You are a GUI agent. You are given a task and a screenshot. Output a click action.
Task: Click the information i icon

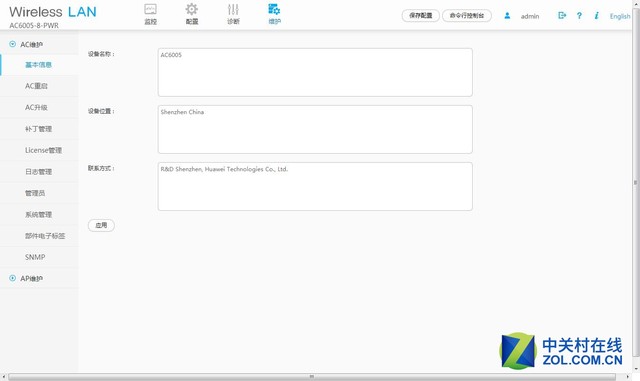point(596,16)
